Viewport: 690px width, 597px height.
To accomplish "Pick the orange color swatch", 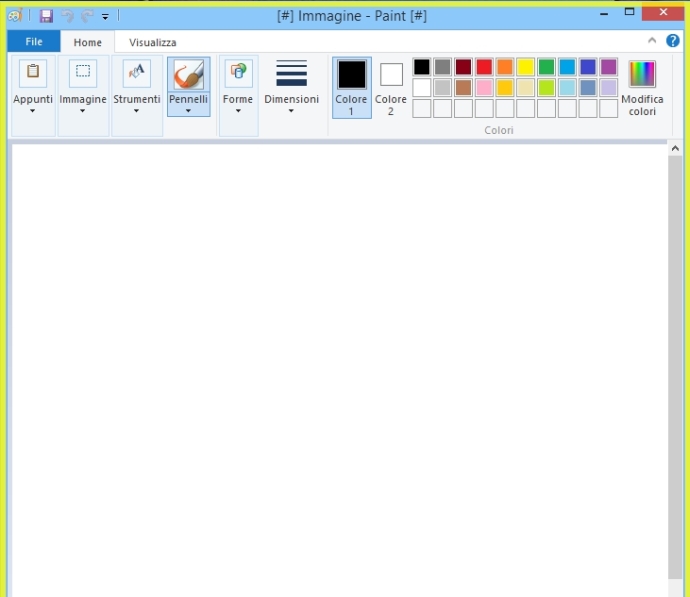I will point(505,67).
